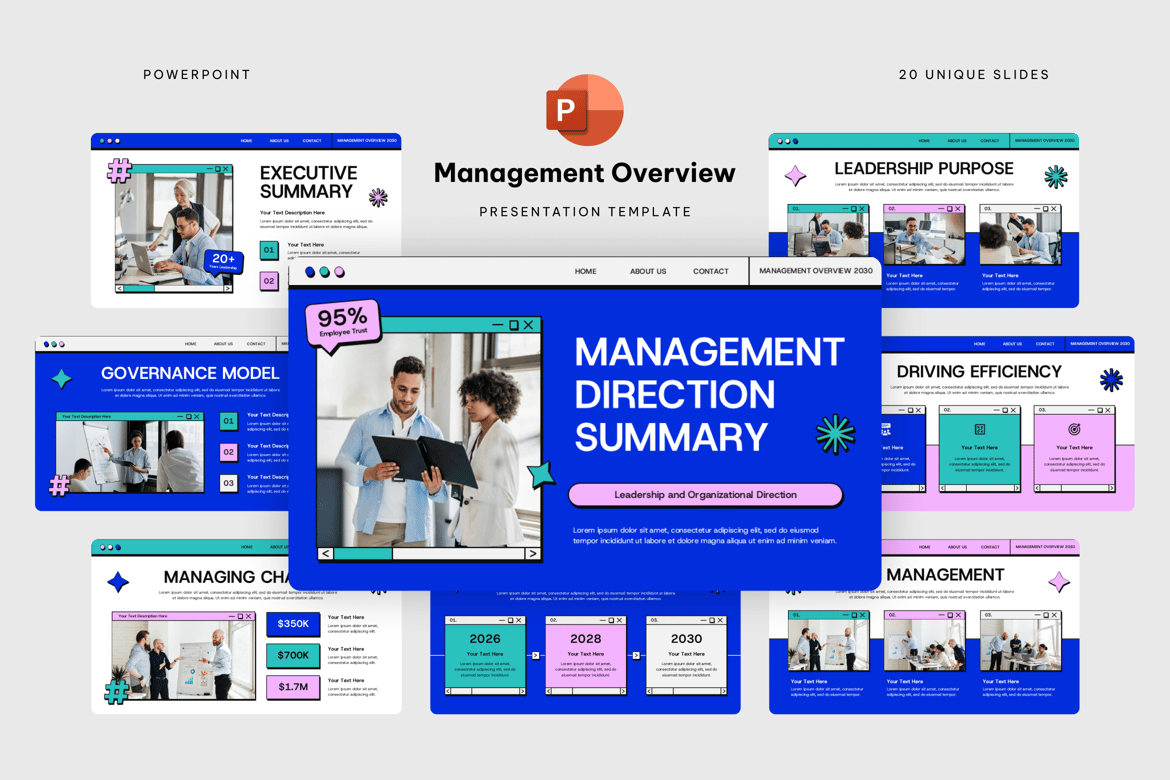Click Executive Summary laptop photo
This screenshot has height=780, width=1170.
point(174,228)
